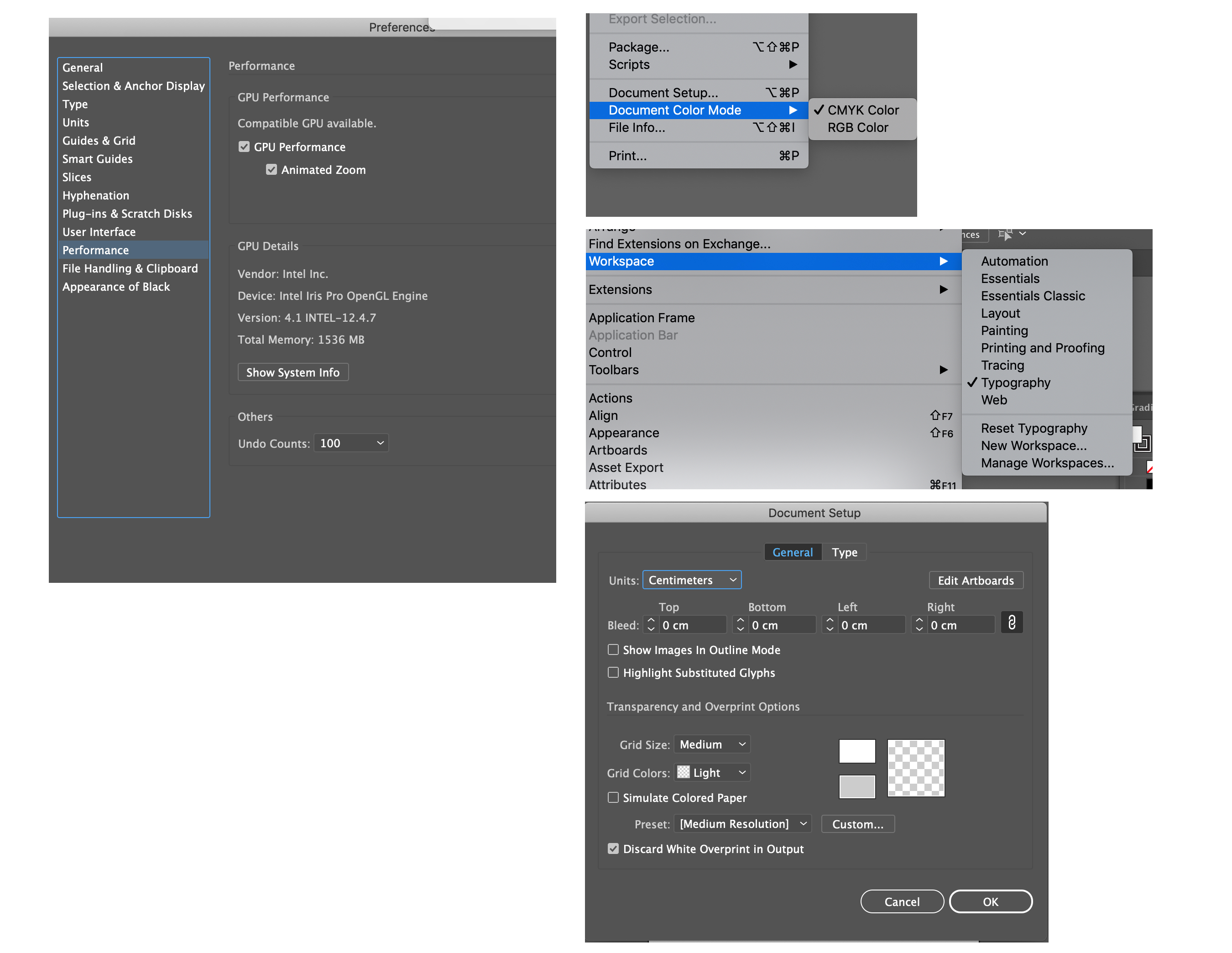Click the bleed link chain icon
Screen dimensions: 1232x953
point(1012,623)
